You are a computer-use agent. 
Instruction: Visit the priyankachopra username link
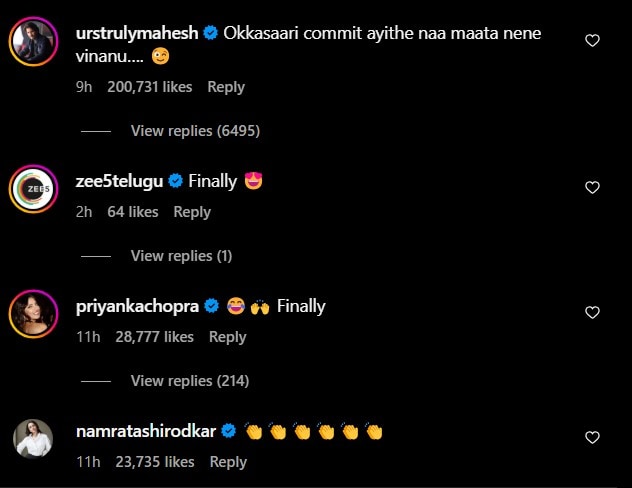[139, 306]
